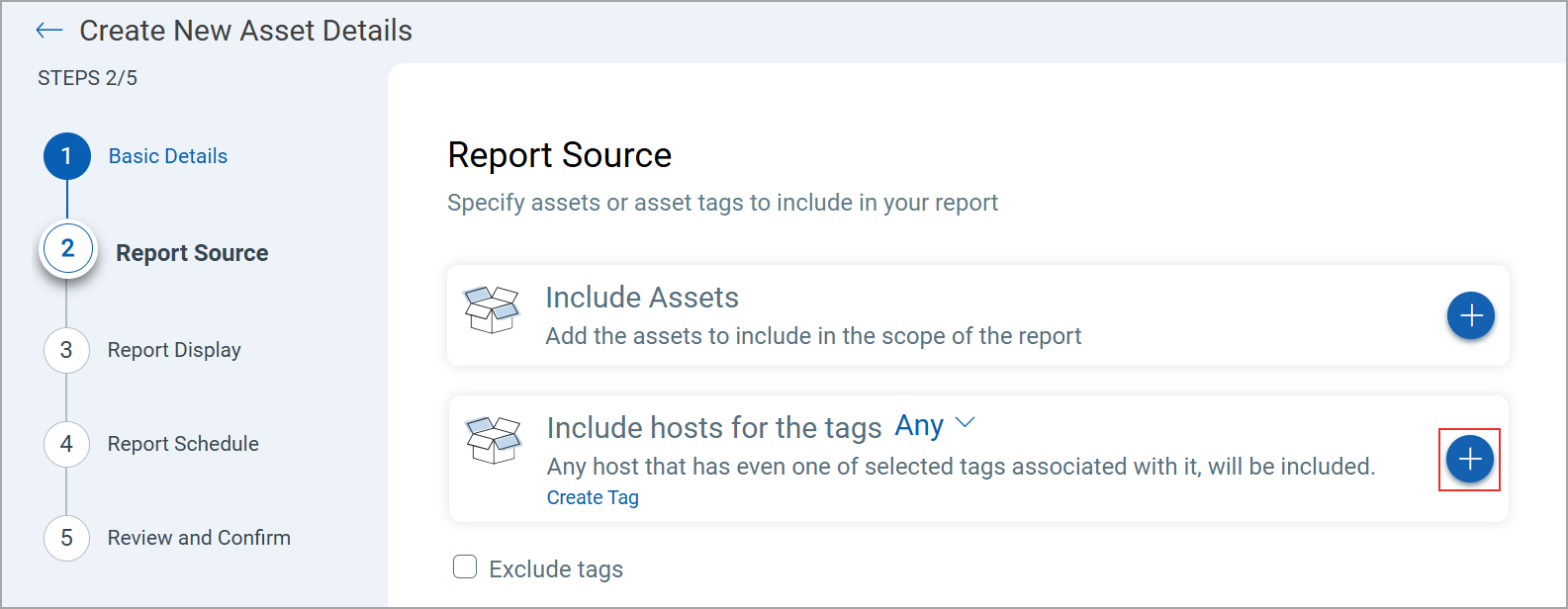
Task: Click the Include hosts for the tags title
Action: (714, 428)
